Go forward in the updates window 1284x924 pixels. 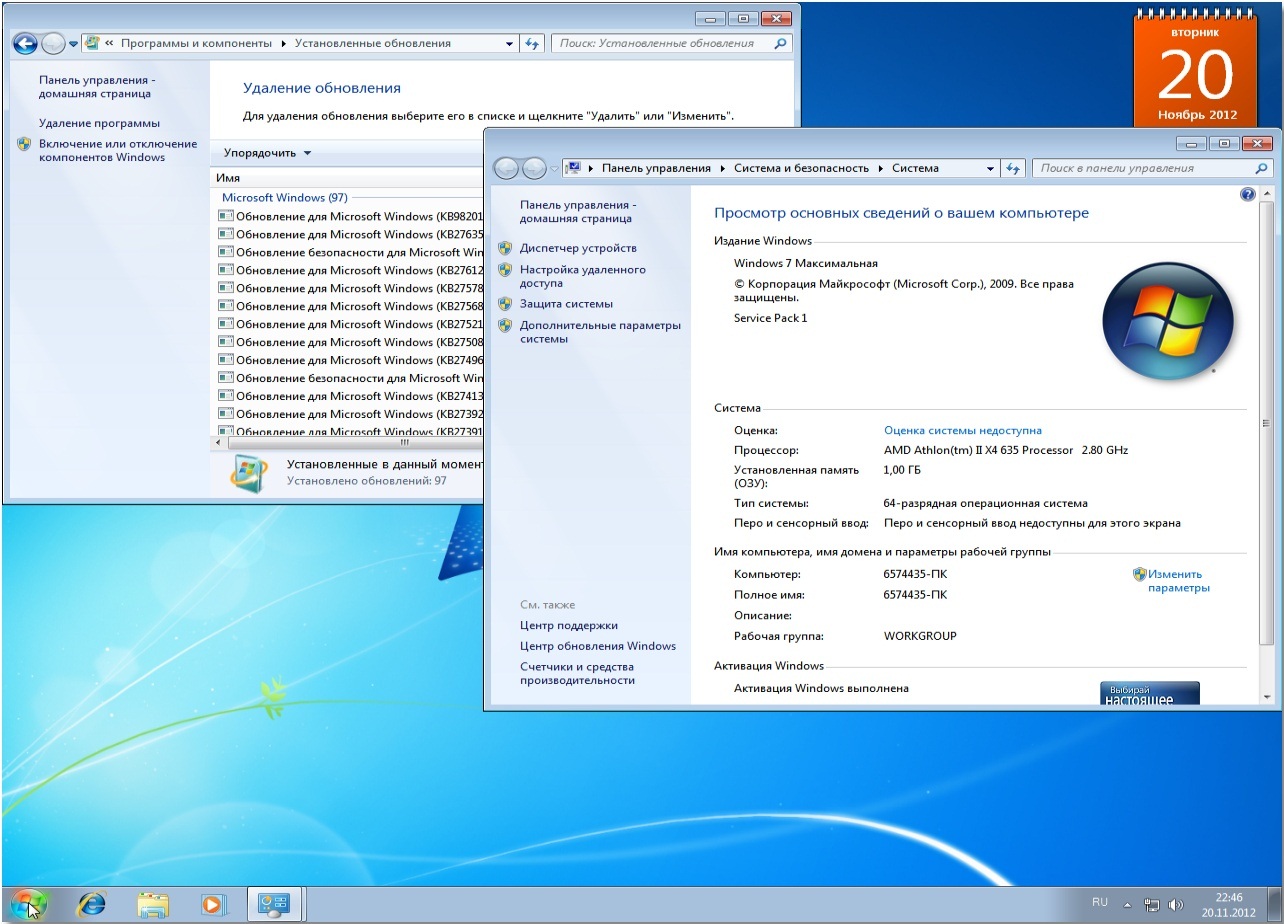pyautogui.click(x=53, y=43)
